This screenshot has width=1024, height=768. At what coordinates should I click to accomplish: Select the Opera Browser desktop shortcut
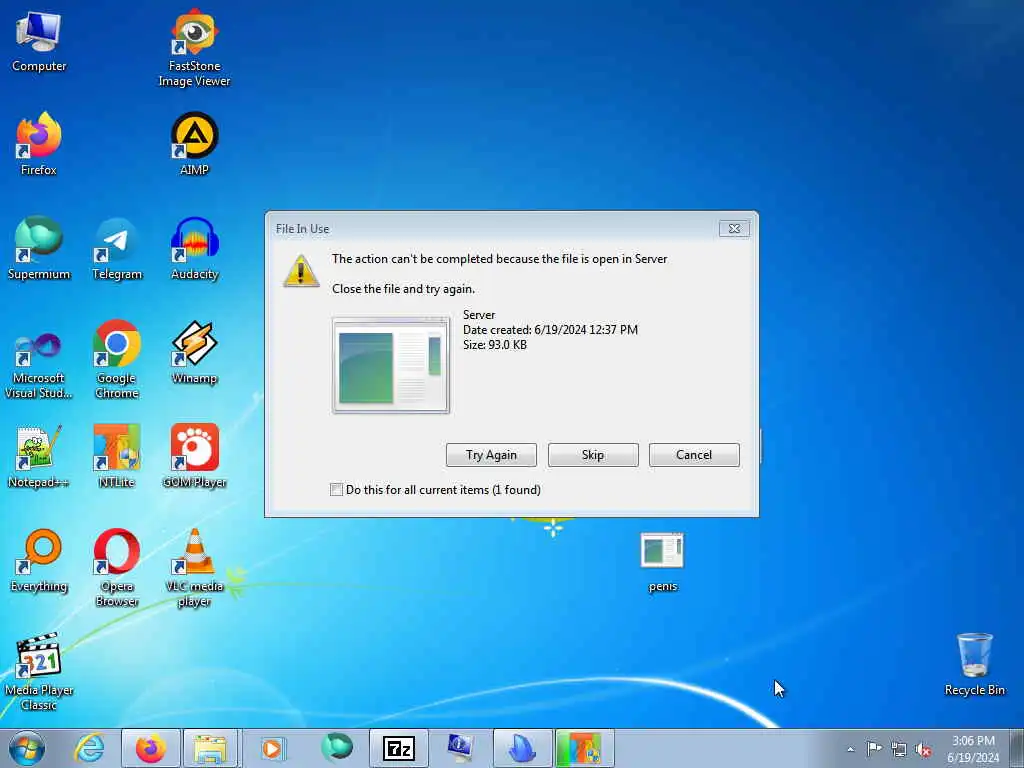pyautogui.click(x=117, y=568)
